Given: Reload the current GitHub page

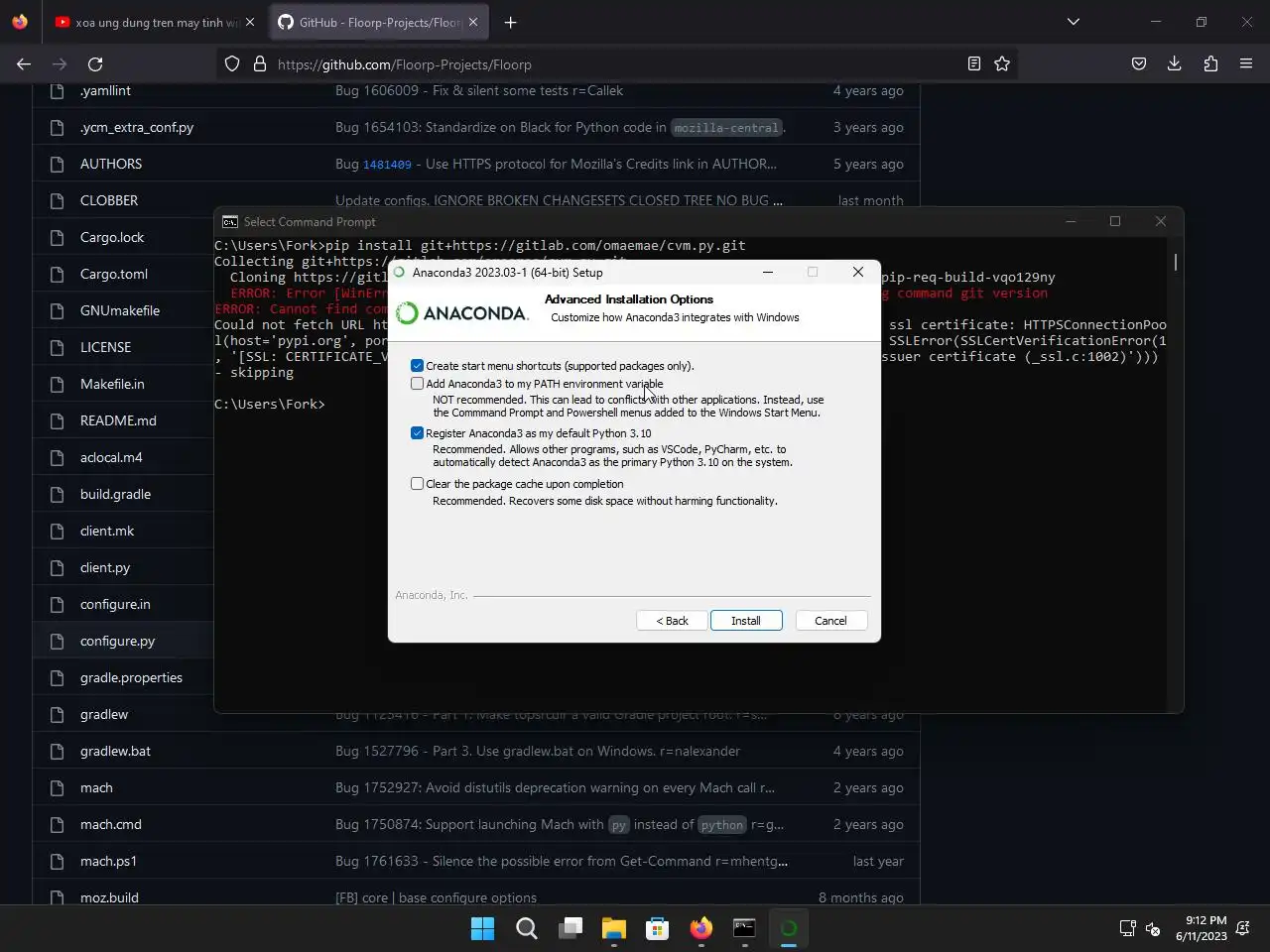Looking at the screenshot, I should pos(95,63).
